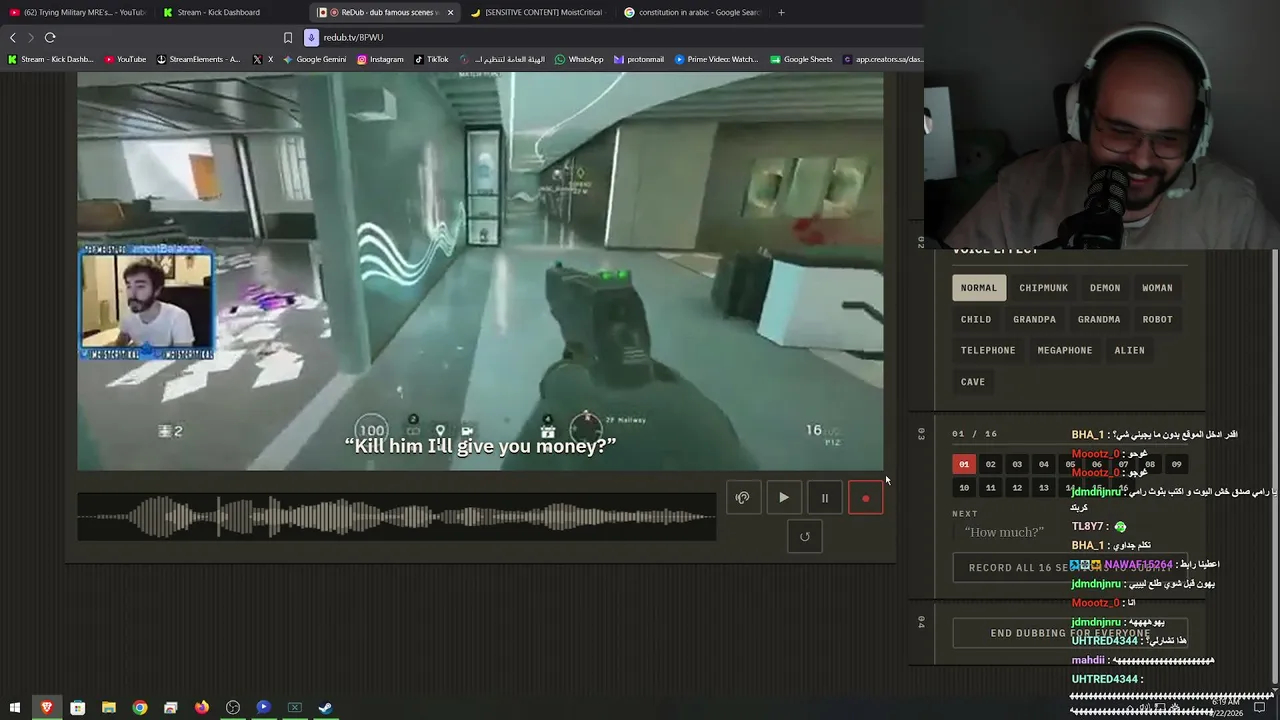Start recording with the red record button
The image size is (1280, 720).
[x=865, y=498]
